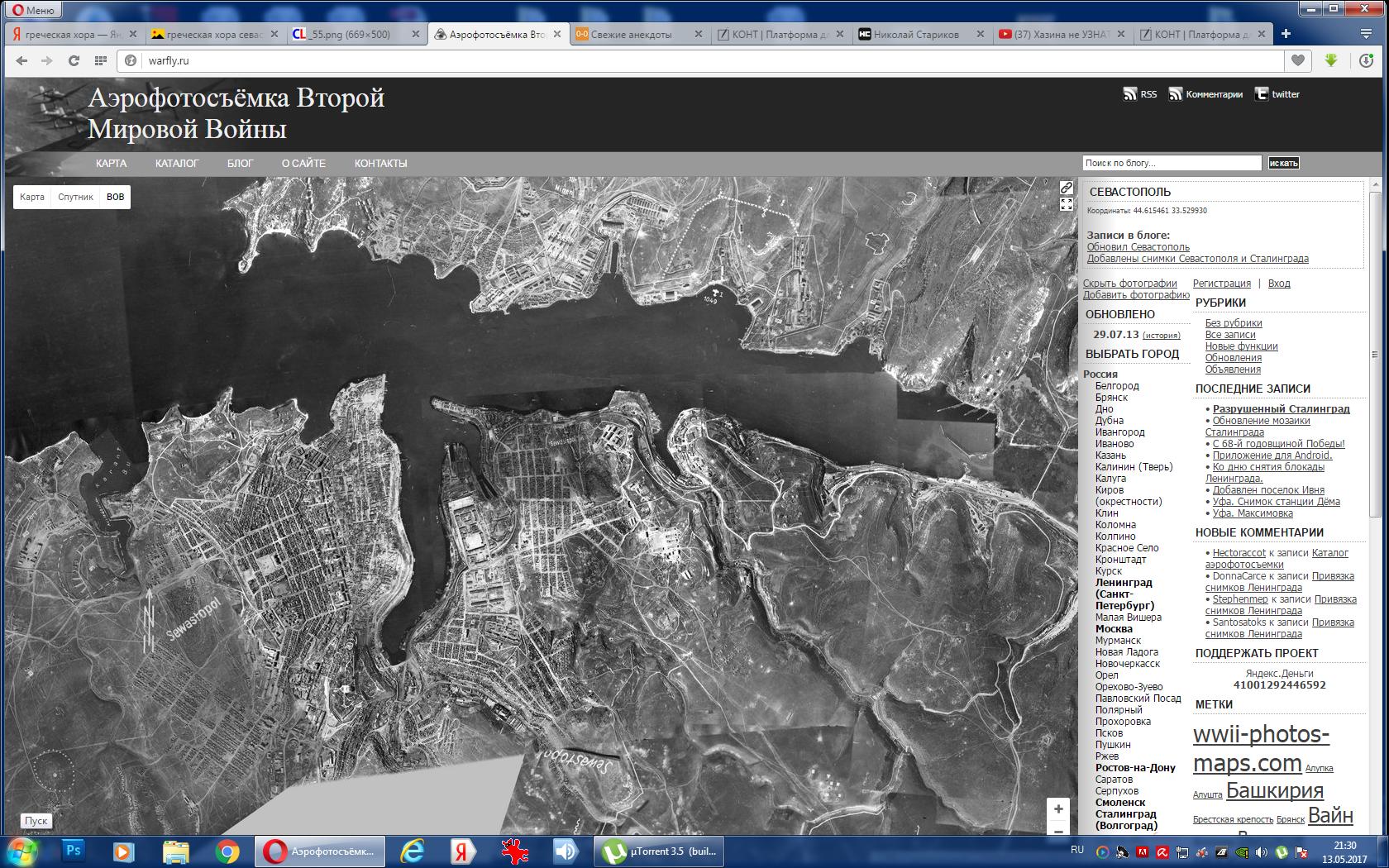Click the искать search button
The image size is (1389, 868).
click(x=1284, y=164)
